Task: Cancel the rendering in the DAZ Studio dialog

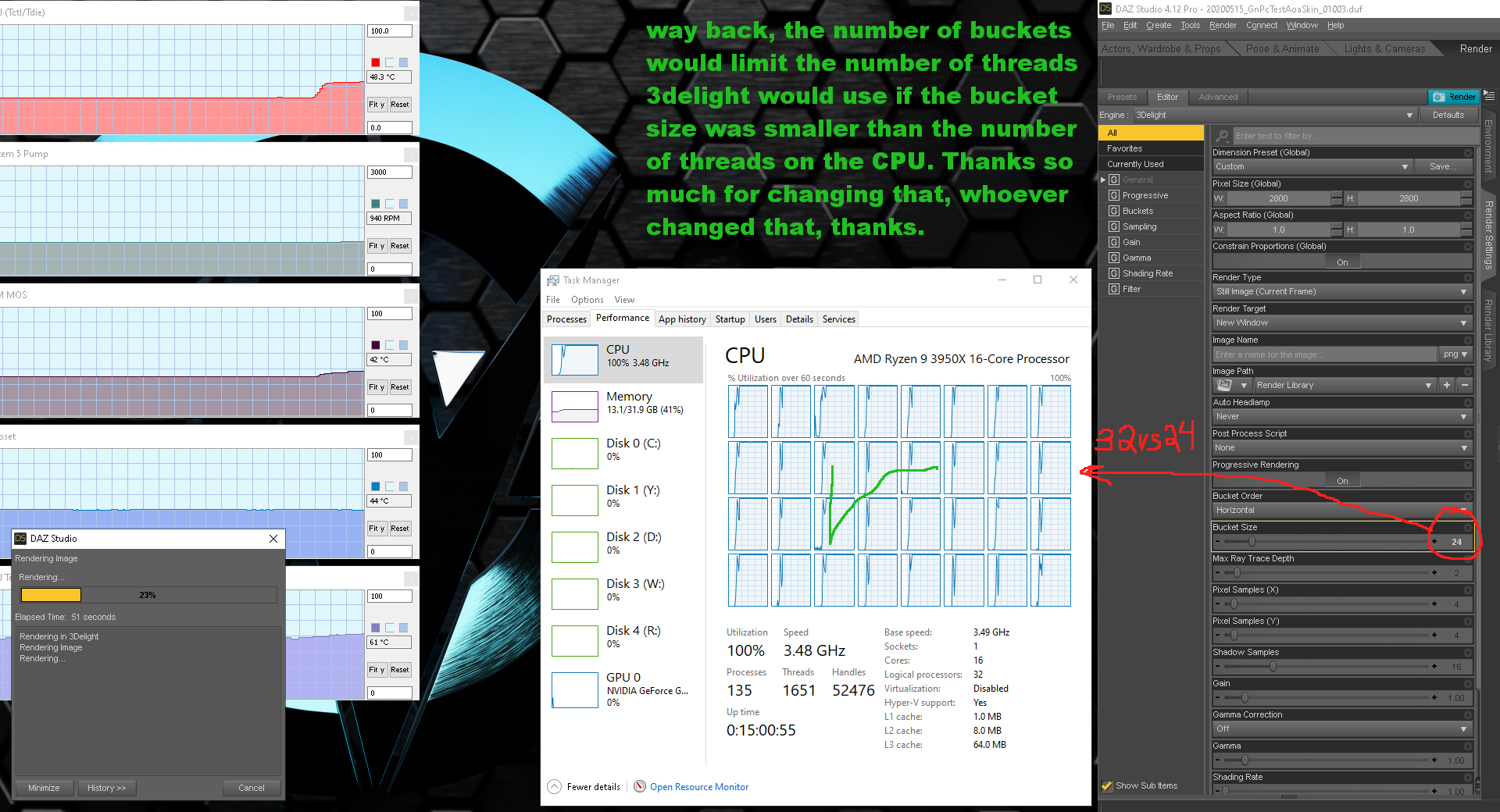Action: tap(252, 788)
